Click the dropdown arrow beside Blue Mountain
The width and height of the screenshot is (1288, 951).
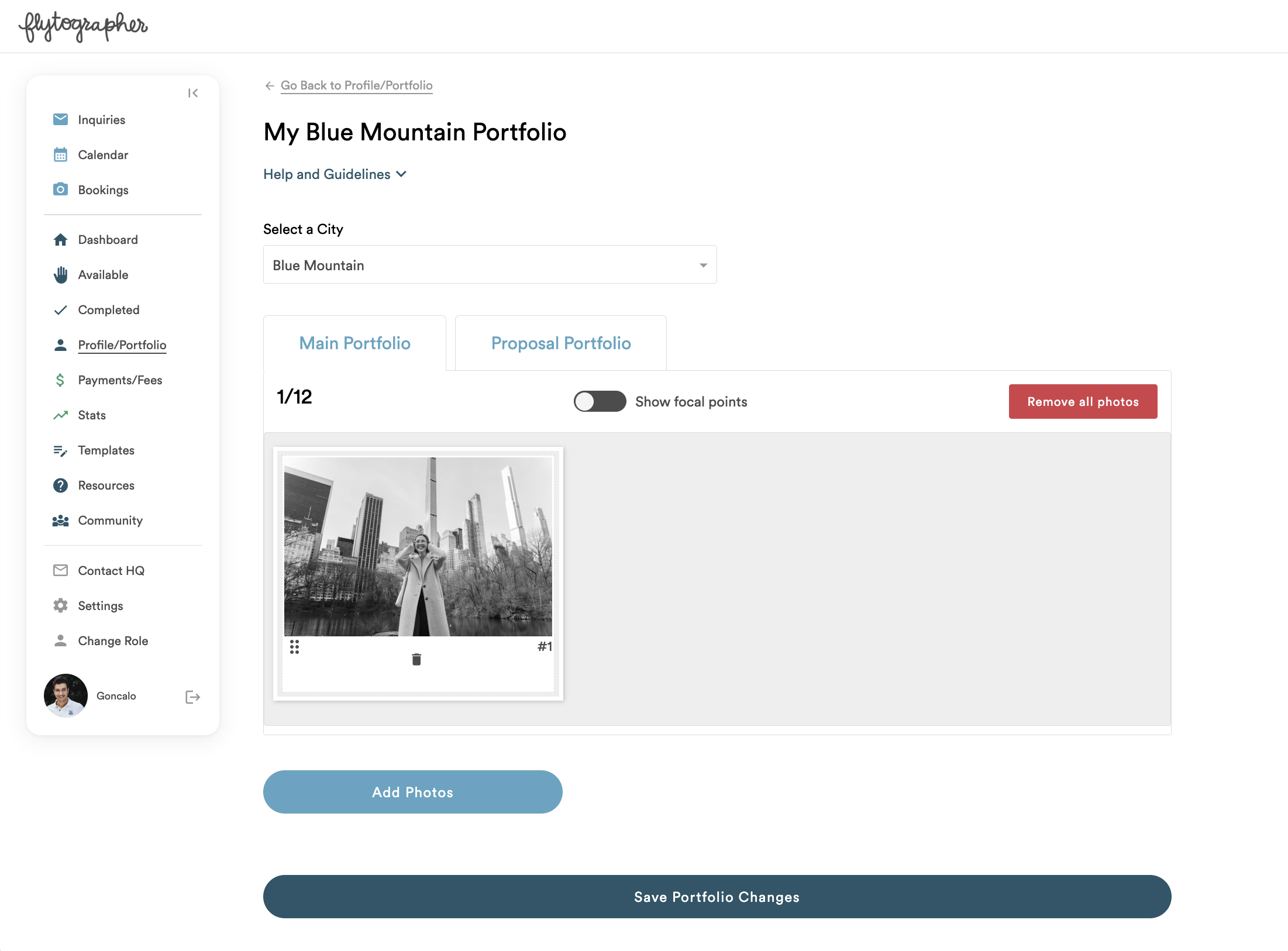(703, 266)
